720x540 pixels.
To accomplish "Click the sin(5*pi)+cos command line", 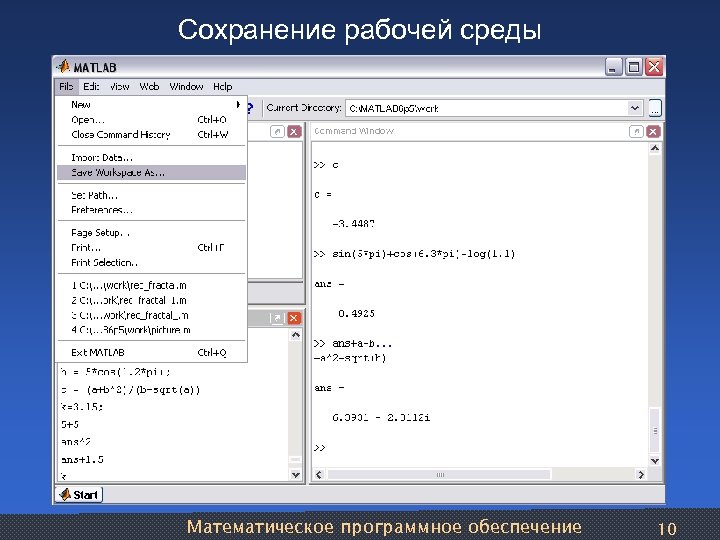I will (x=415, y=254).
